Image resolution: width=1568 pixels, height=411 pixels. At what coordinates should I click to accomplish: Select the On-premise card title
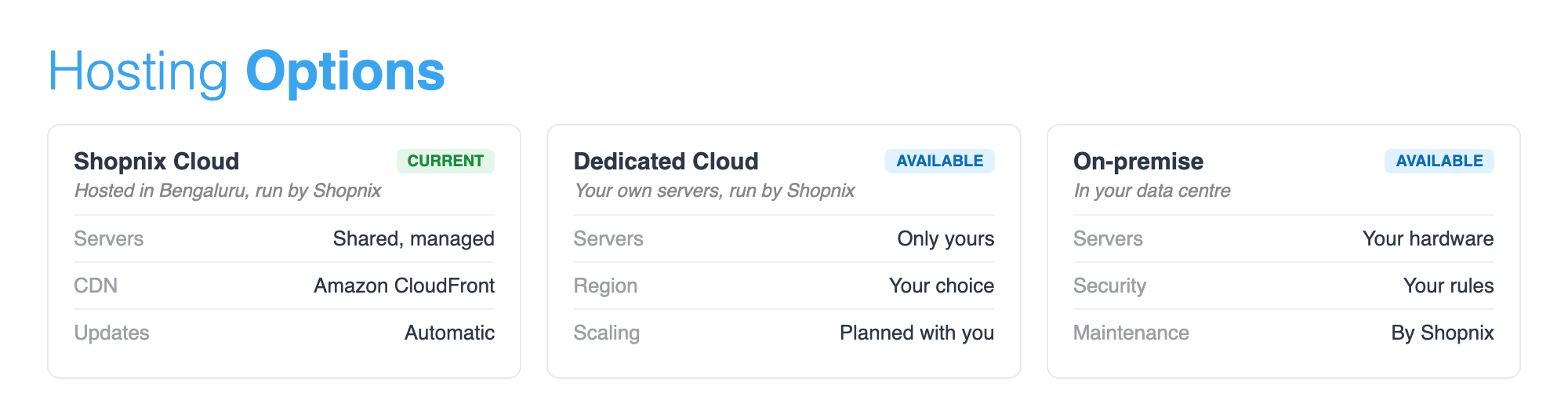point(1138,161)
